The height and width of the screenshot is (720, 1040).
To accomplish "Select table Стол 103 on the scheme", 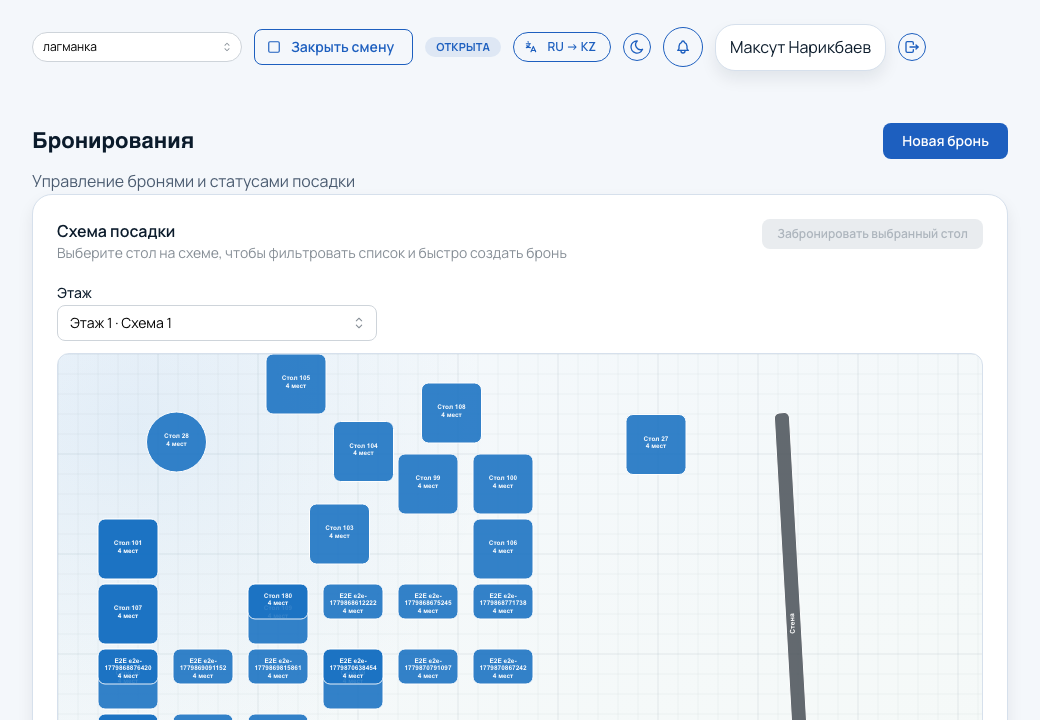I will (x=340, y=534).
